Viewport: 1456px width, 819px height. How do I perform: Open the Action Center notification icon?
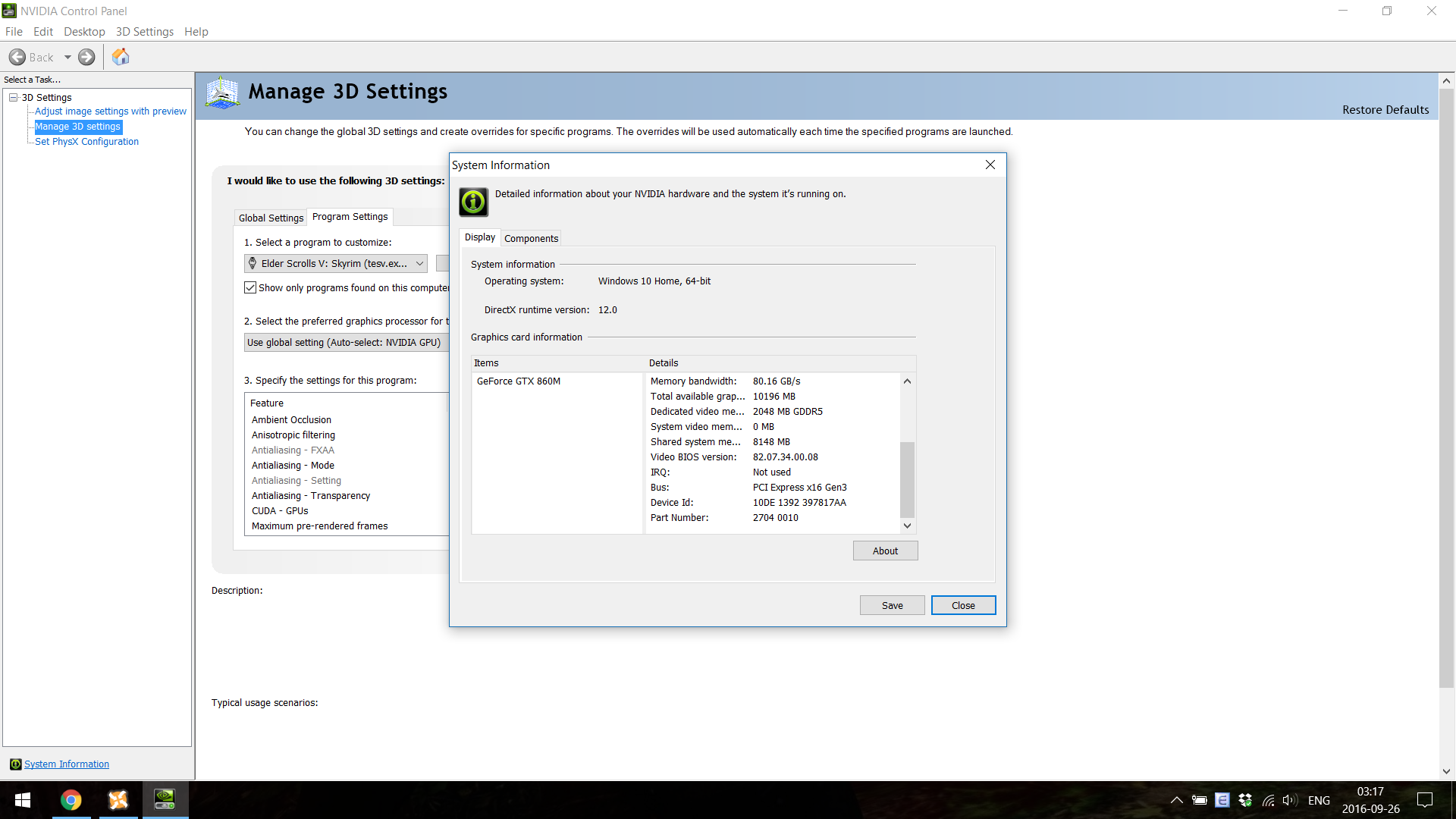coord(1425,800)
